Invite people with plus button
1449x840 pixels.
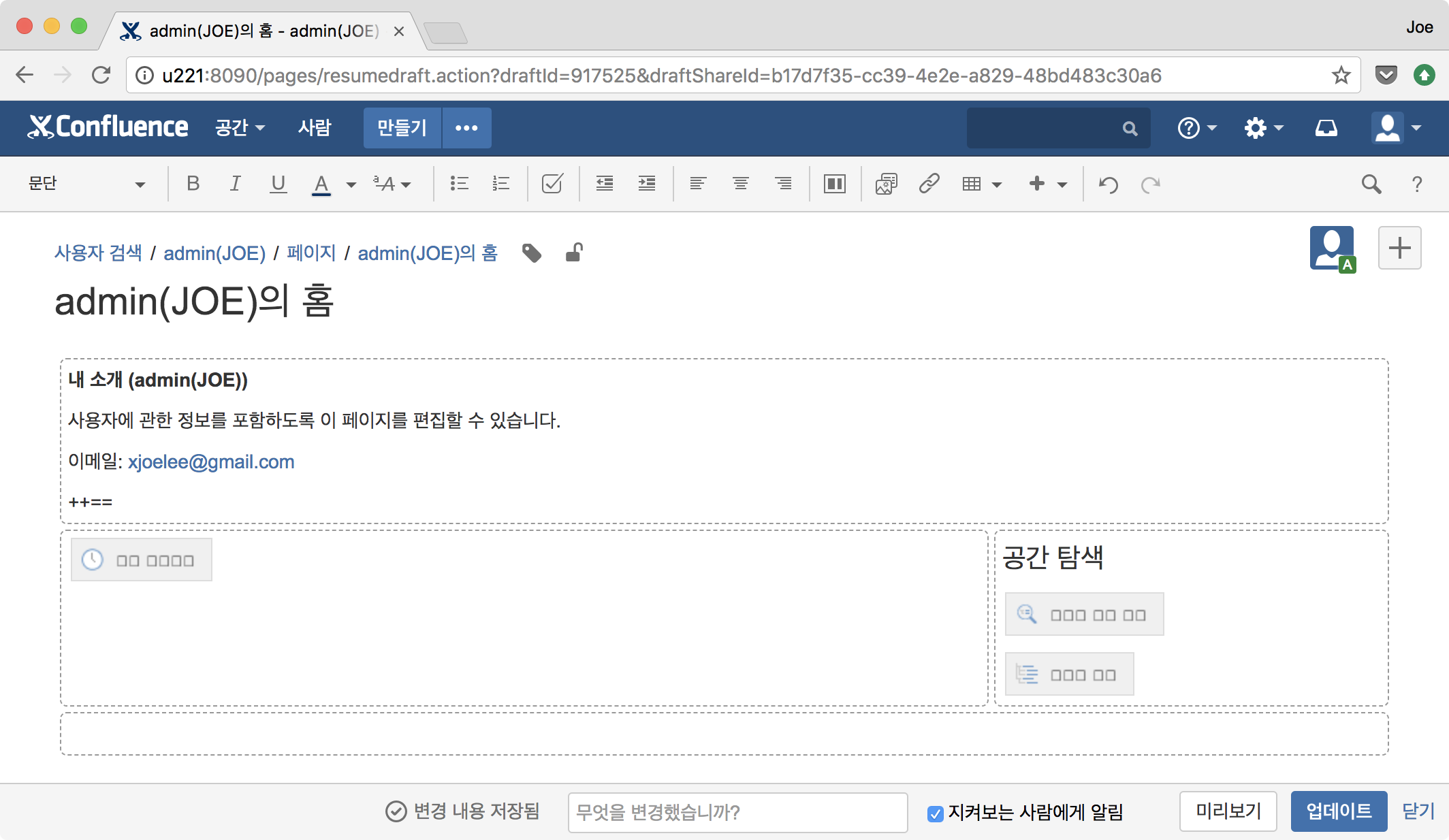[1399, 248]
